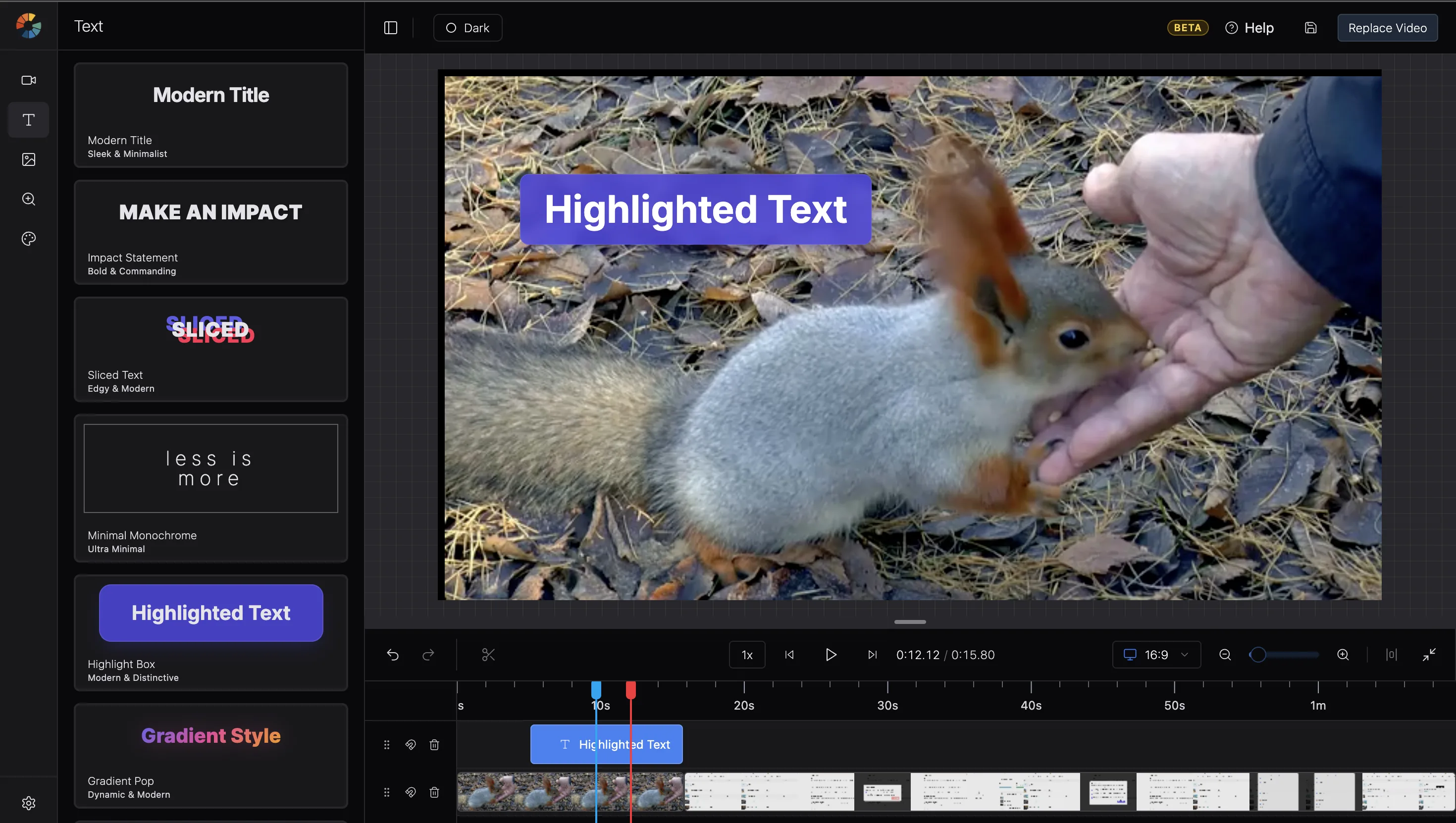Toggle the Dark theme button
The width and height of the screenshot is (1456, 823).
pyautogui.click(x=468, y=28)
